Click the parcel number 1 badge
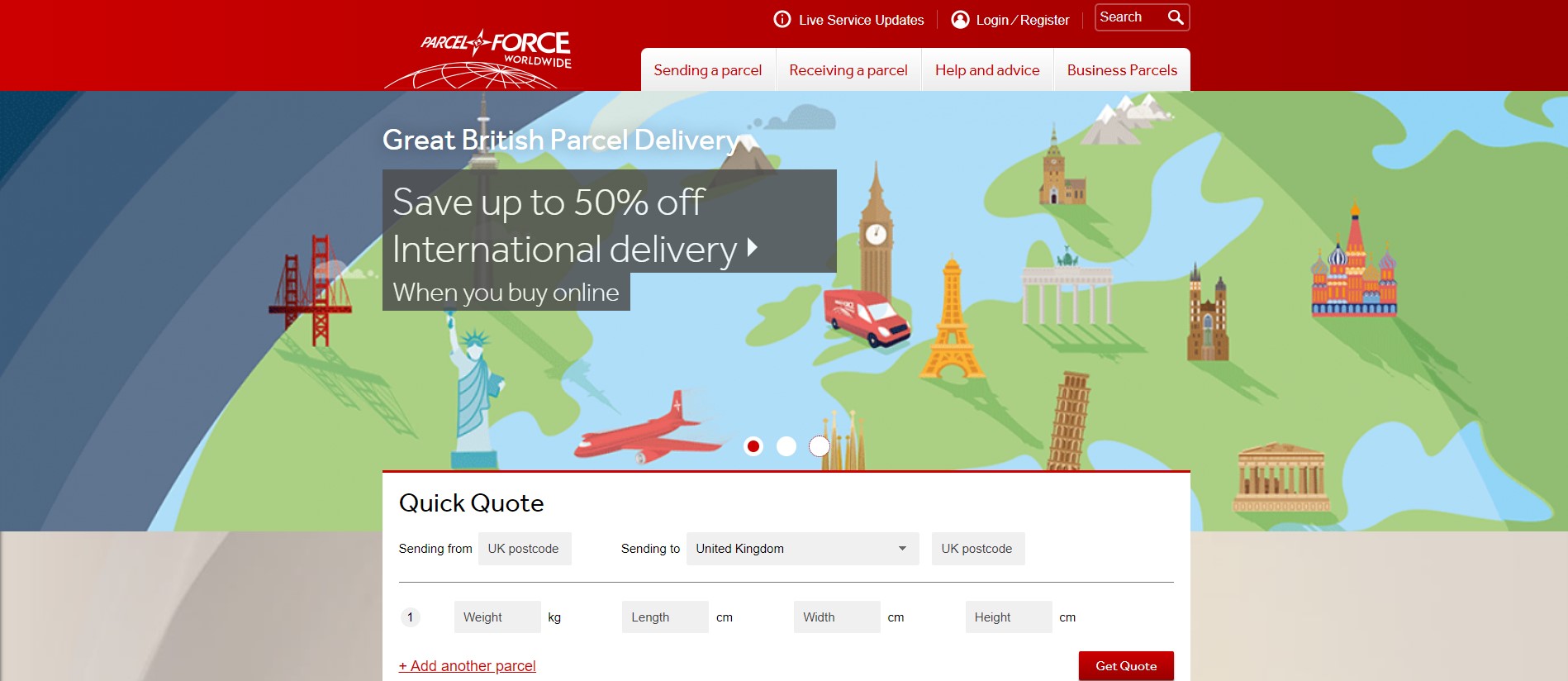The height and width of the screenshot is (681, 1568). (x=410, y=617)
